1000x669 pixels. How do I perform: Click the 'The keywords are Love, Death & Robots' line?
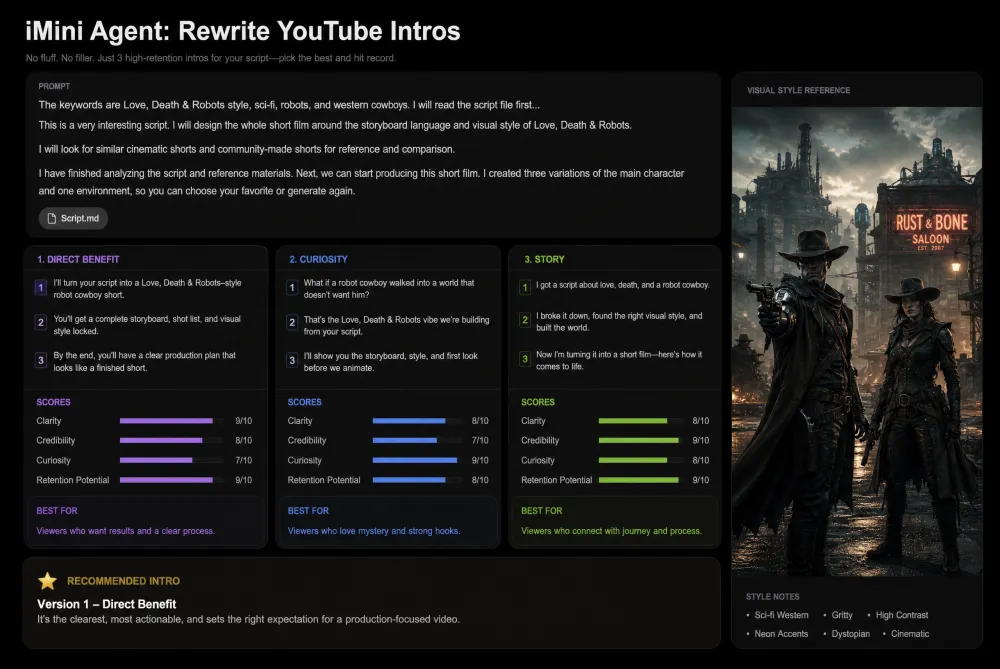point(289,105)
